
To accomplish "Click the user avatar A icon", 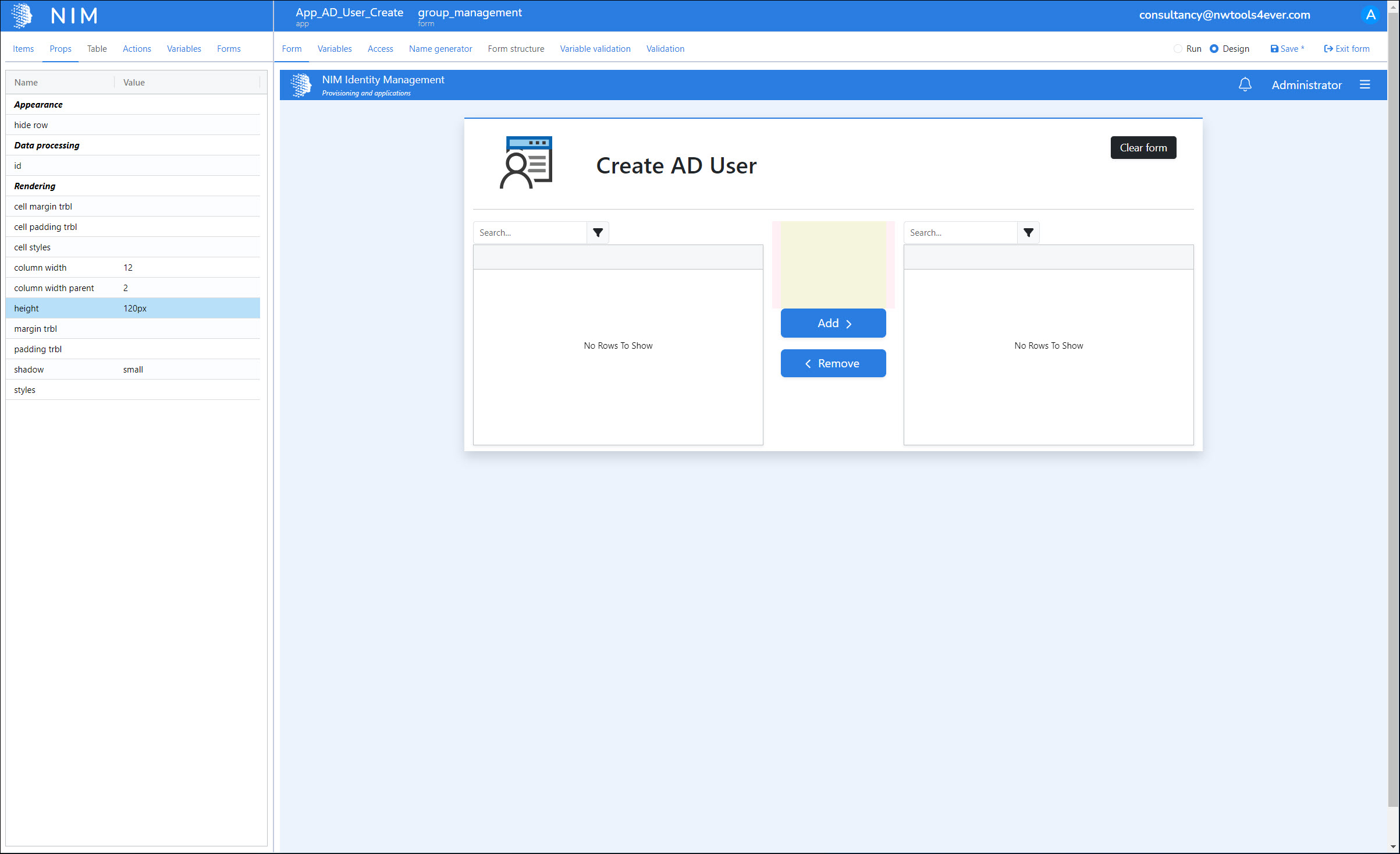I will tap(1371, 15).
